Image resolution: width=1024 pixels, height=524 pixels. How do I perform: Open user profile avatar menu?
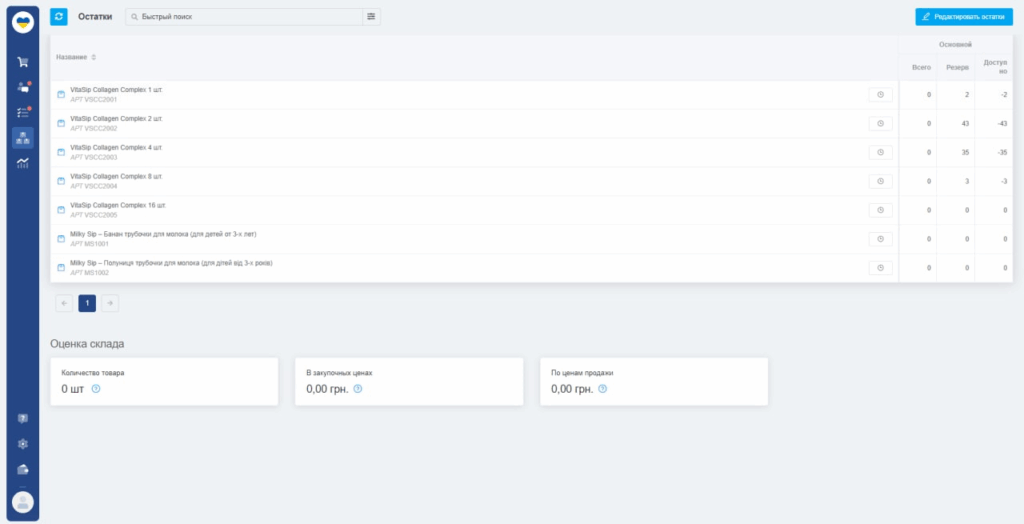pos(22,502)
